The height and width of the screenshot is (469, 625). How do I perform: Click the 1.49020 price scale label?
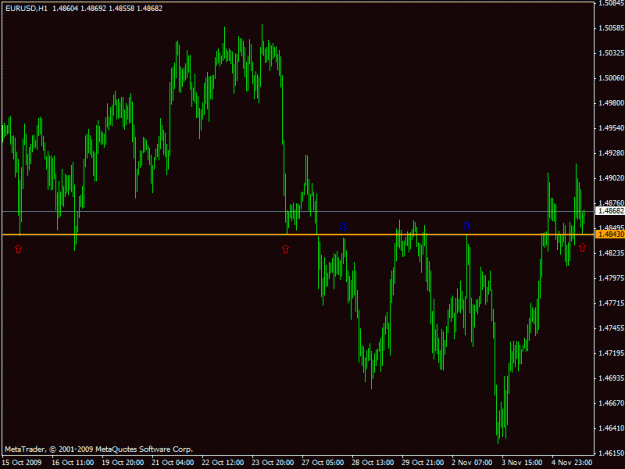click(611, 178)
